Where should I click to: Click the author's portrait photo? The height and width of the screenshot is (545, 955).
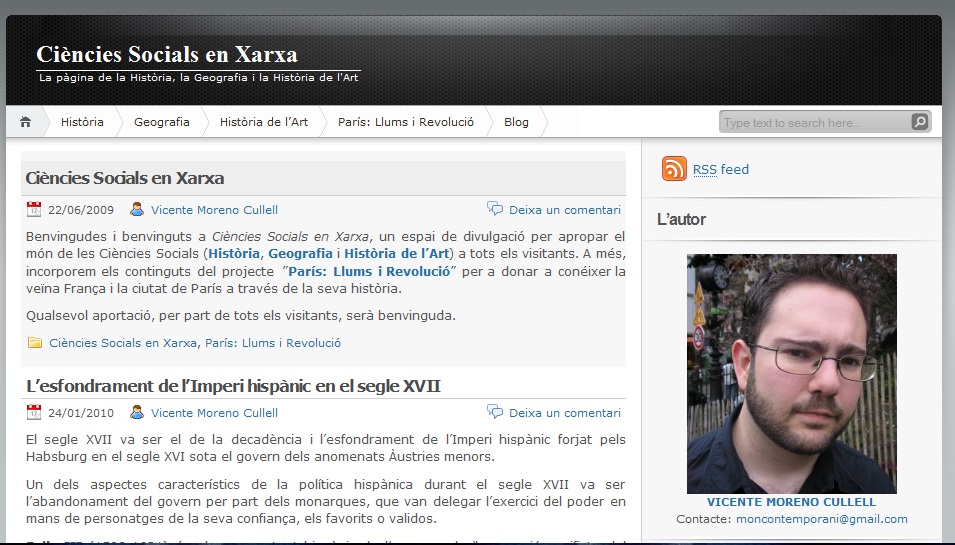tap(791, 373)
